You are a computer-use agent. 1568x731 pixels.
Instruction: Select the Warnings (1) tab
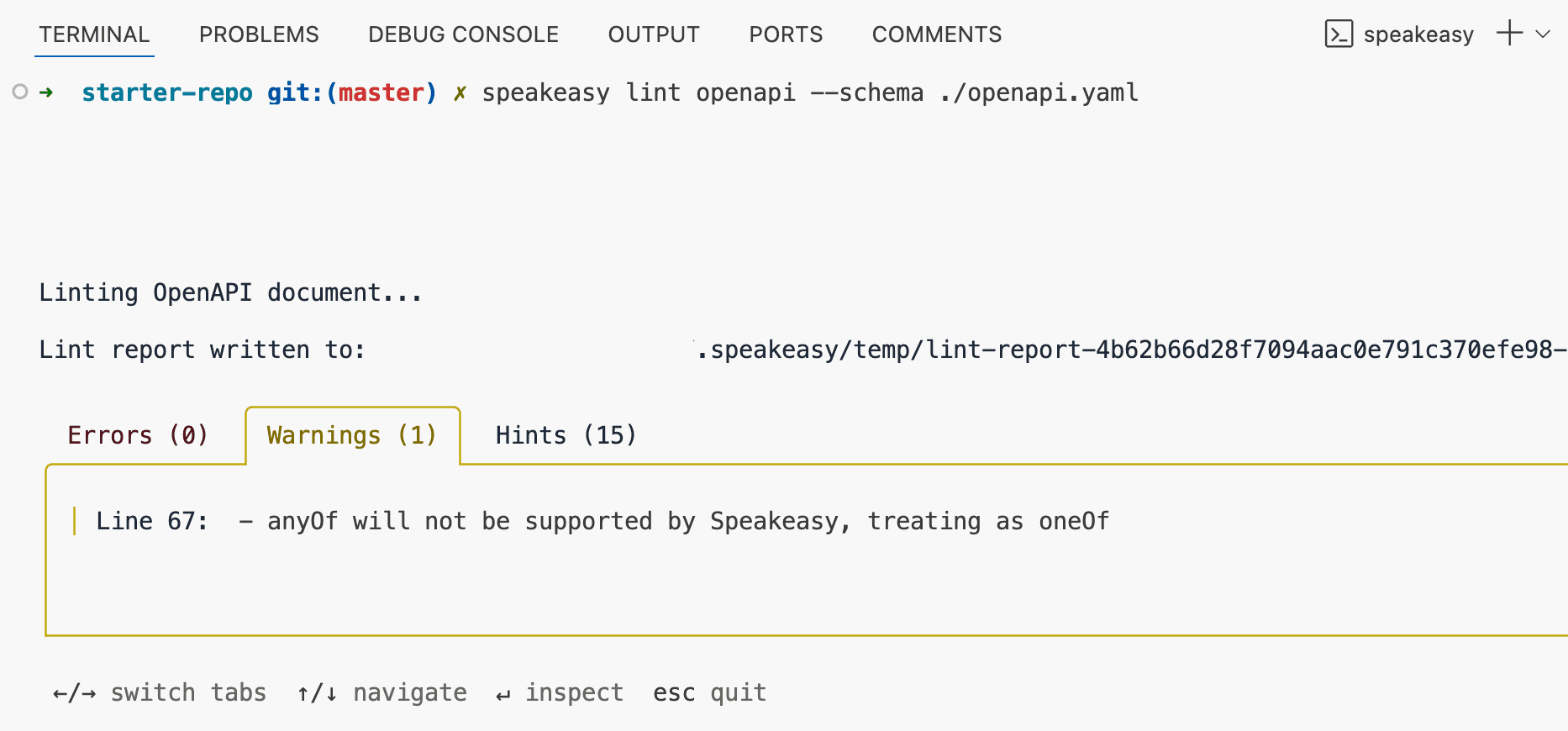pos(352,435)
